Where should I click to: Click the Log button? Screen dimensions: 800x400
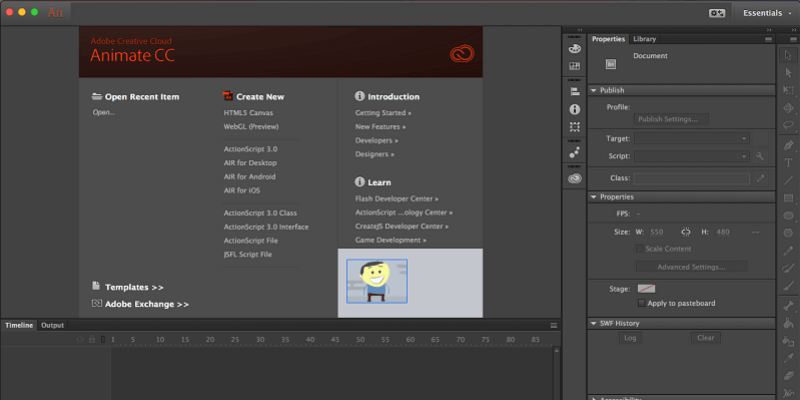[x=630, y=338]
